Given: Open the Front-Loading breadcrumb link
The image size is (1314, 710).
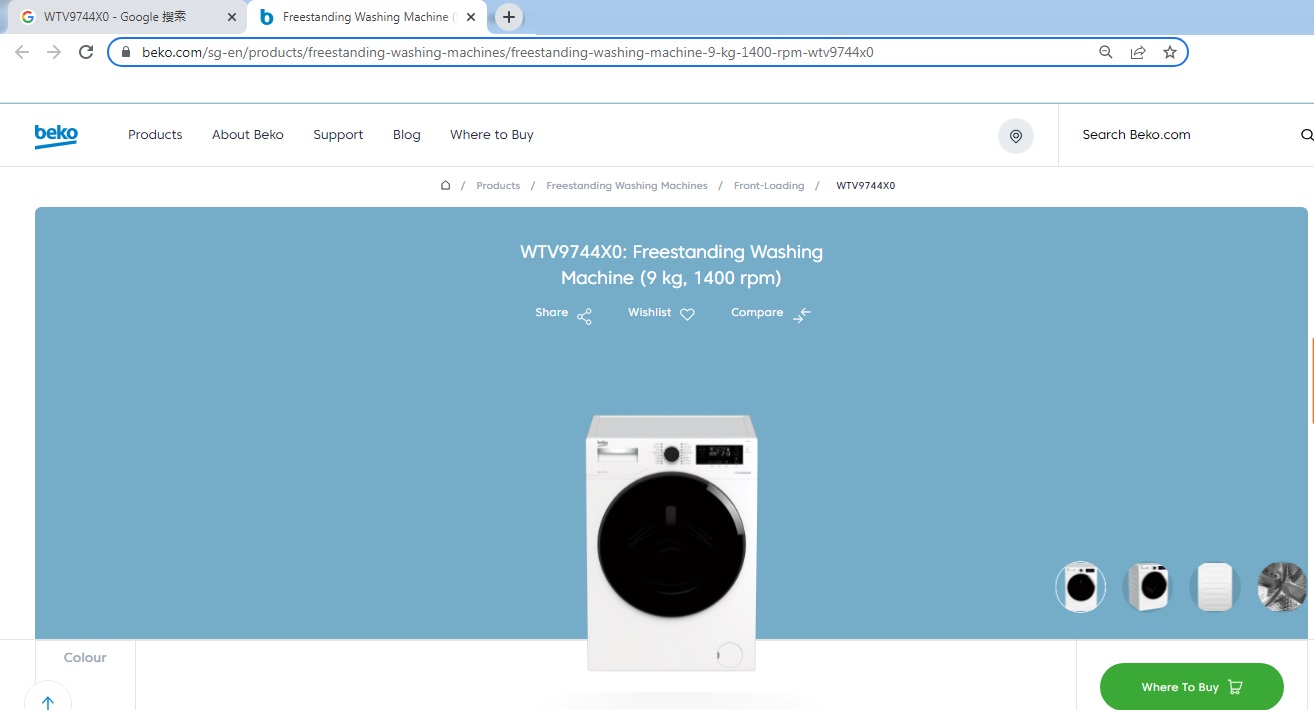Looking at the screenshot, I should (769, 186).
